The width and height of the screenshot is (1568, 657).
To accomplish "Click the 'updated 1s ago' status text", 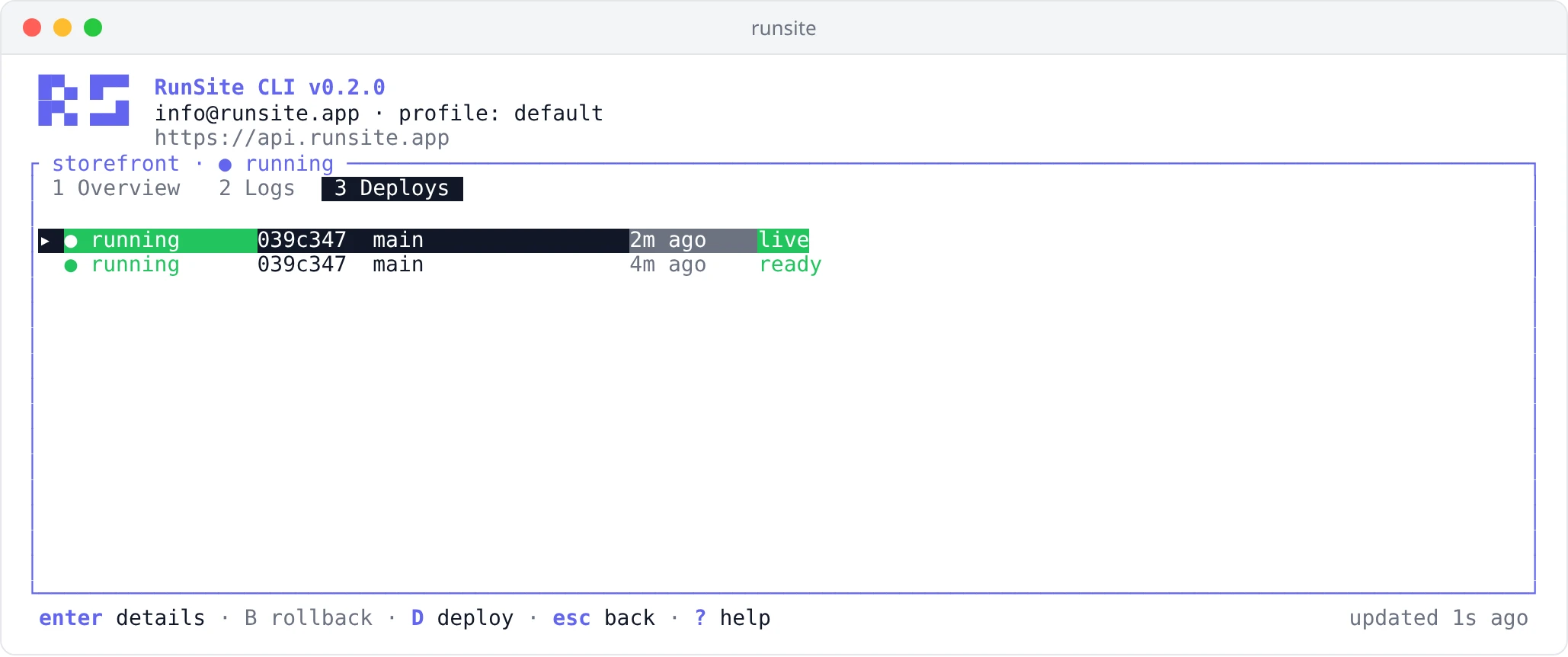I will coord(1438,618).
